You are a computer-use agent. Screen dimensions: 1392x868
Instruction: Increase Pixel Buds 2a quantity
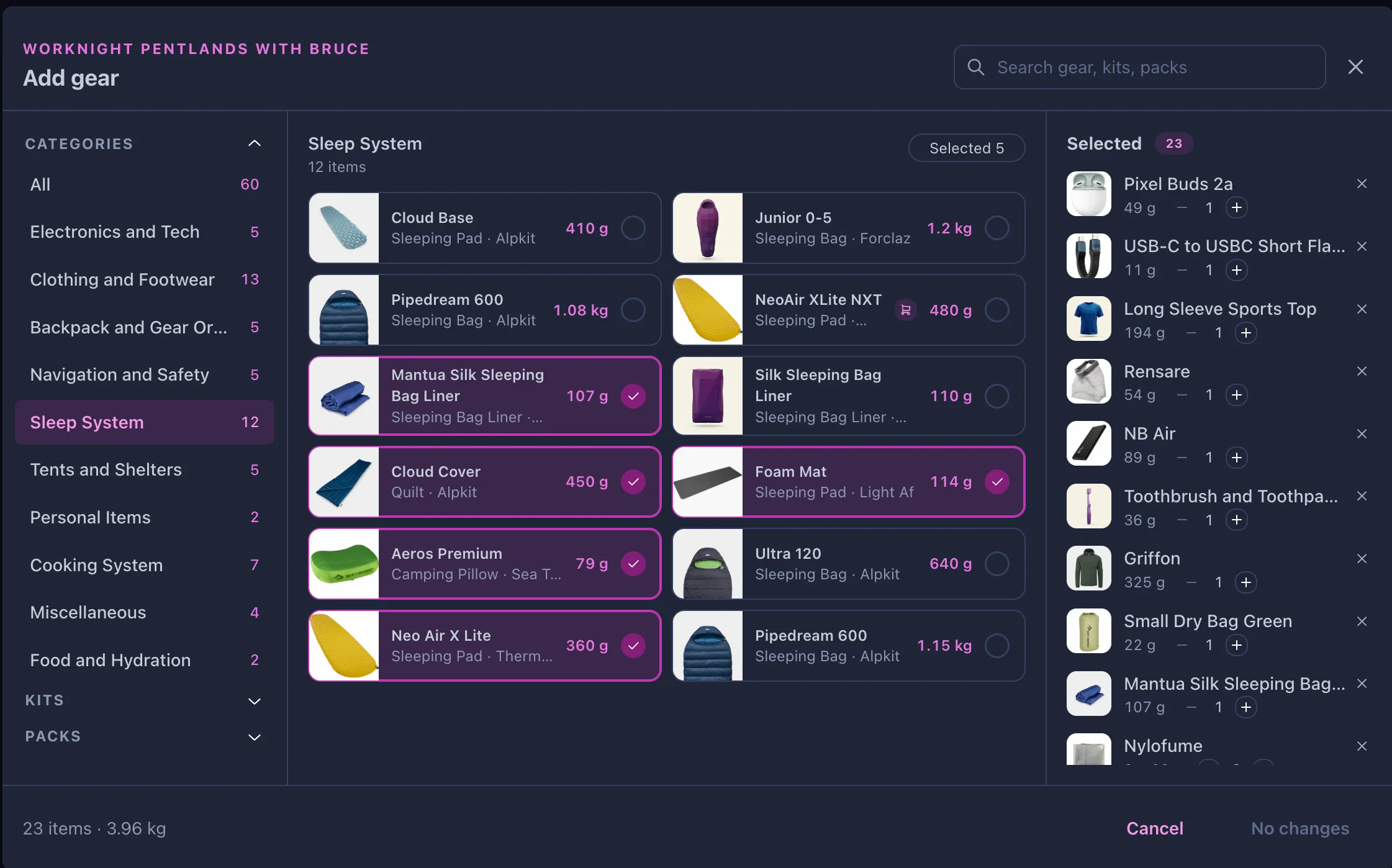pos(1237,208)
